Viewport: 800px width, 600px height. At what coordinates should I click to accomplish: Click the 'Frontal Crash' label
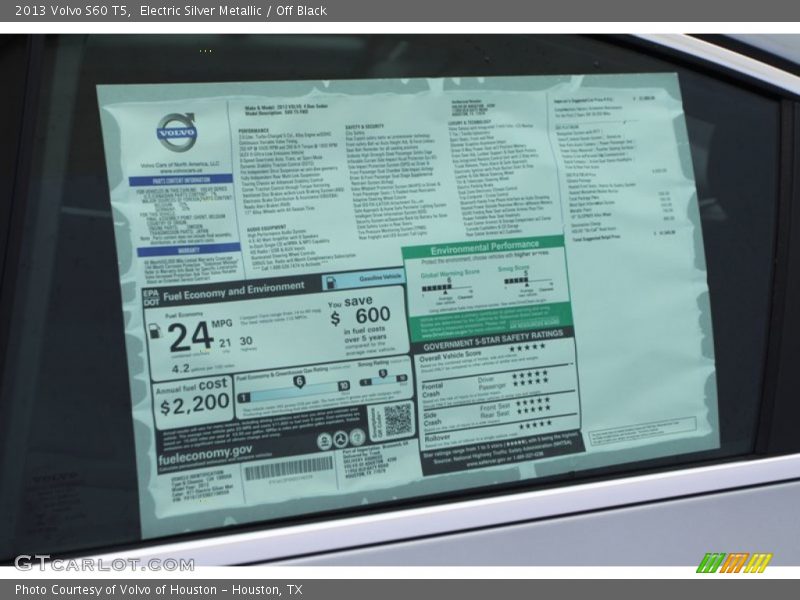pos(432,390)
